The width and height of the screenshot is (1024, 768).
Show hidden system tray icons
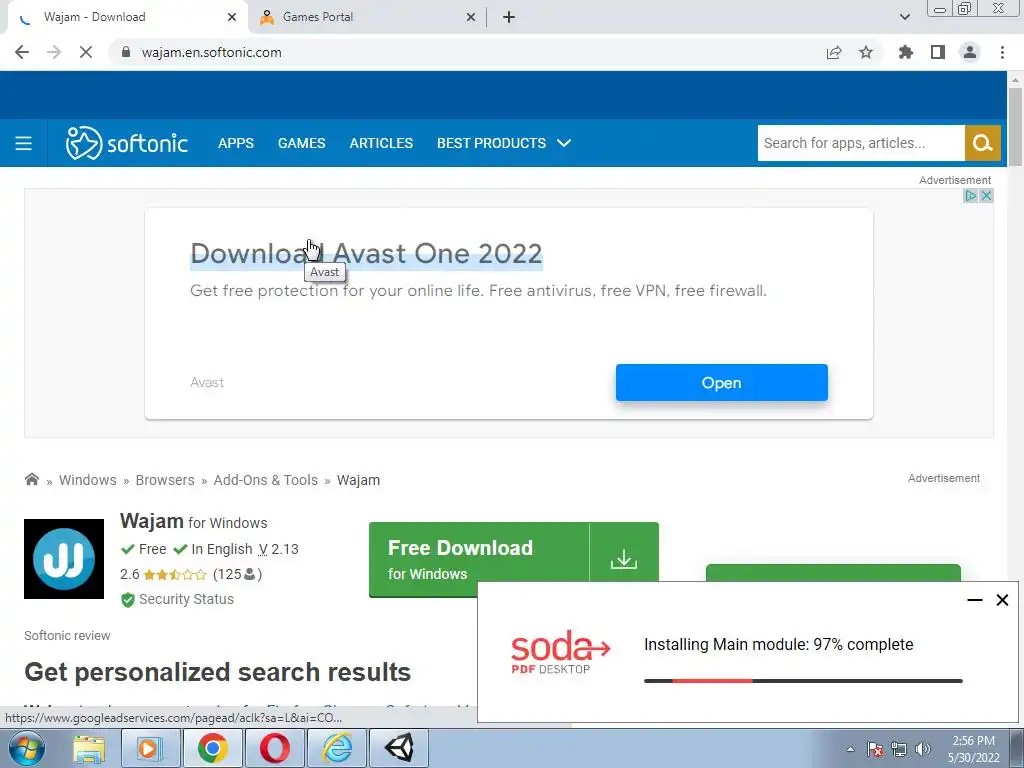(850, 750)
